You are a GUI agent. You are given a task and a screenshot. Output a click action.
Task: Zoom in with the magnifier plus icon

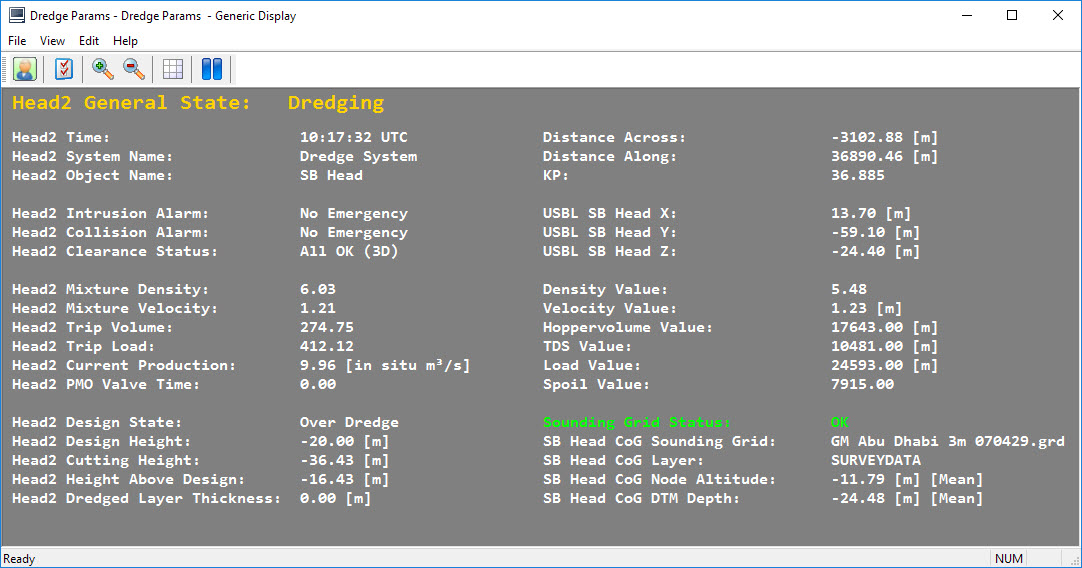[x=102, y=69]
